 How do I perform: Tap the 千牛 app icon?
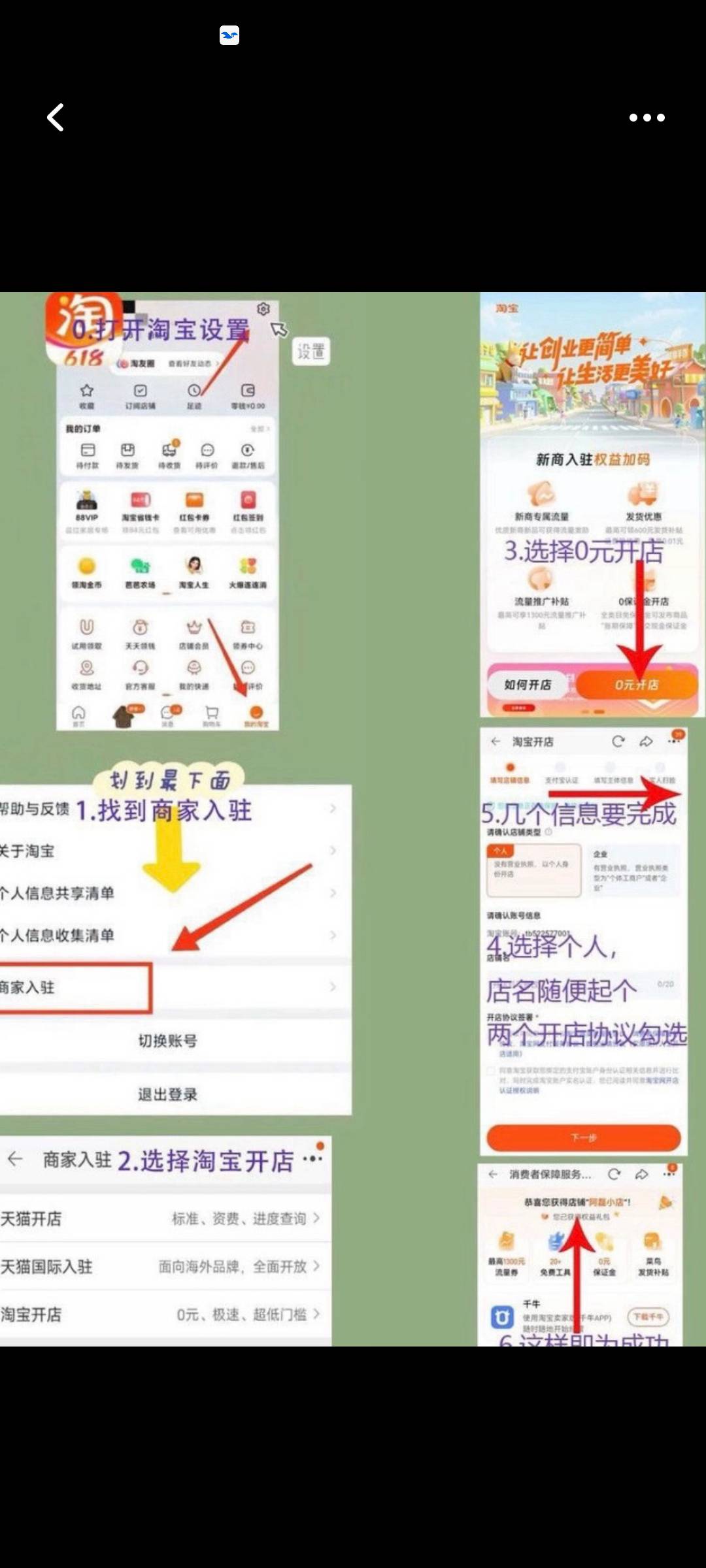502,1316
